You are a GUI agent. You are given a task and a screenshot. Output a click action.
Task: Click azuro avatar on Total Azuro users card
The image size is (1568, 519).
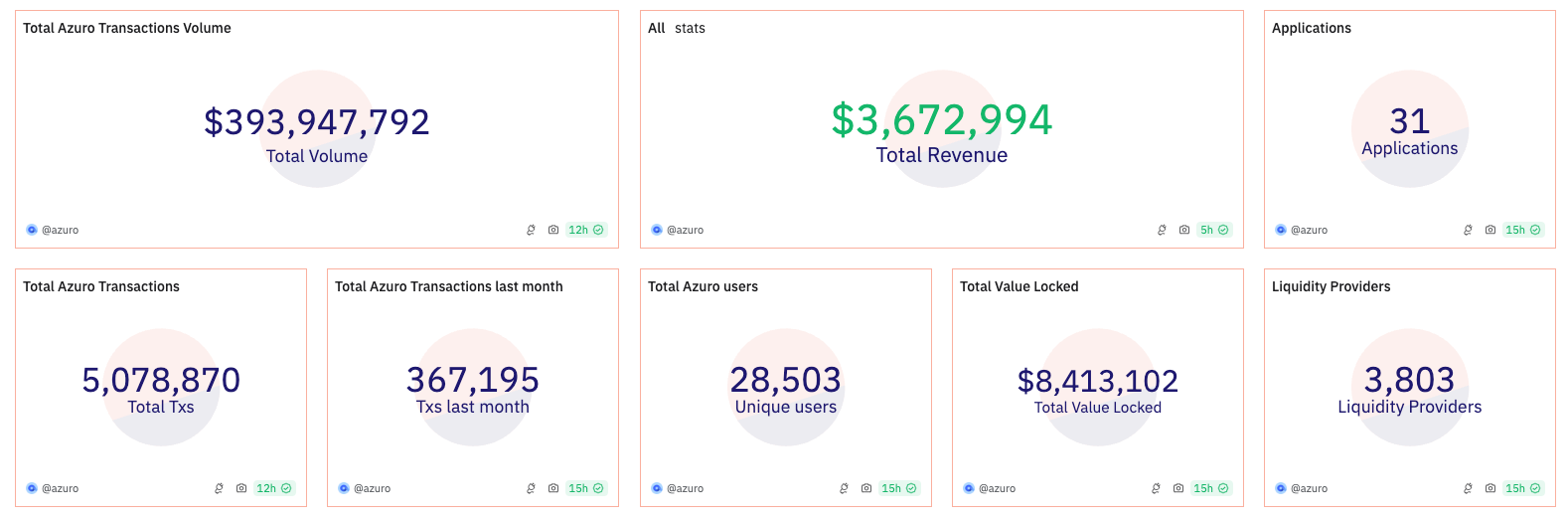[x=657, y=488]
